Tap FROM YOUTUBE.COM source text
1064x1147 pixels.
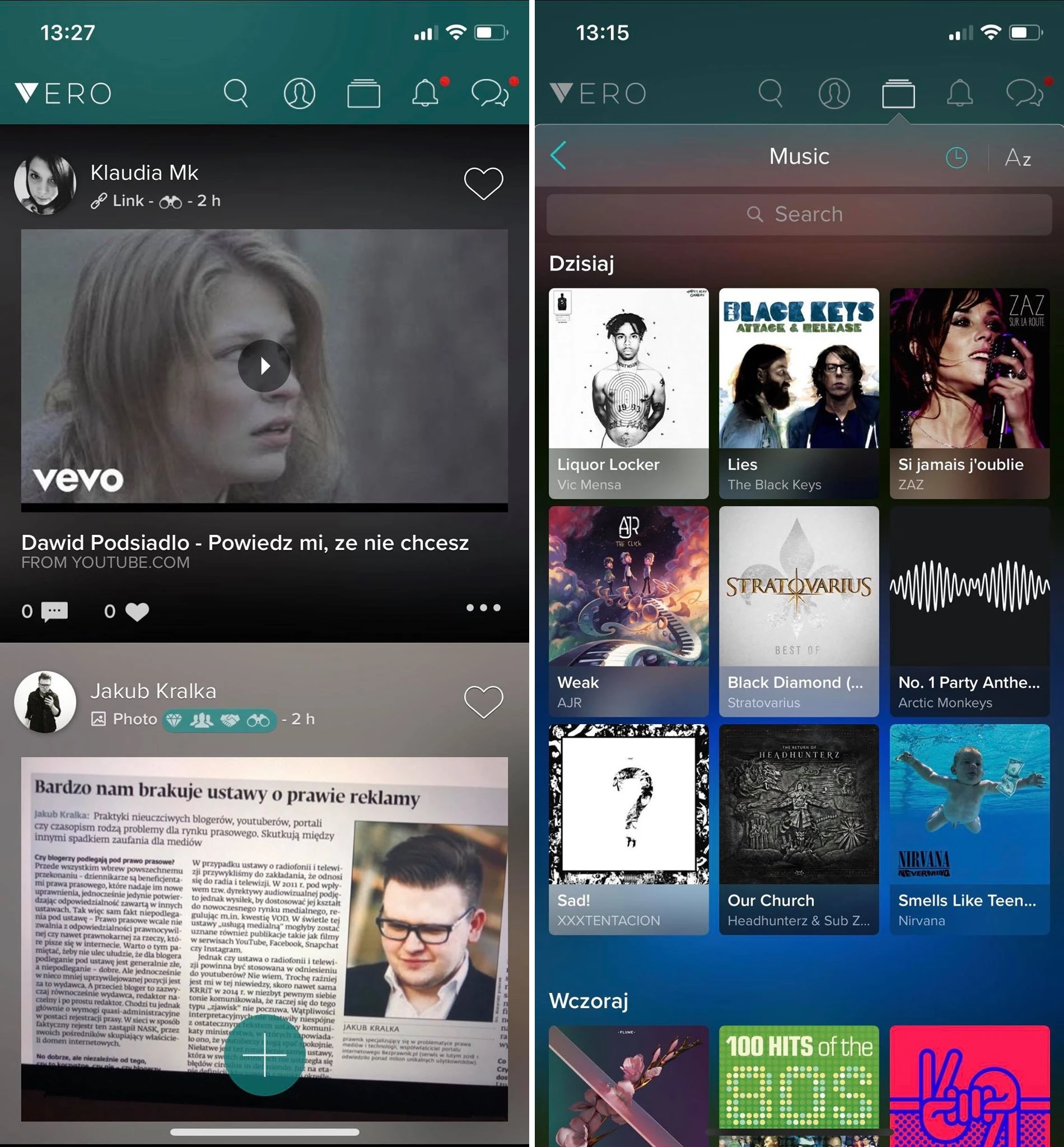pyautogui.click(x=105, y=562)
